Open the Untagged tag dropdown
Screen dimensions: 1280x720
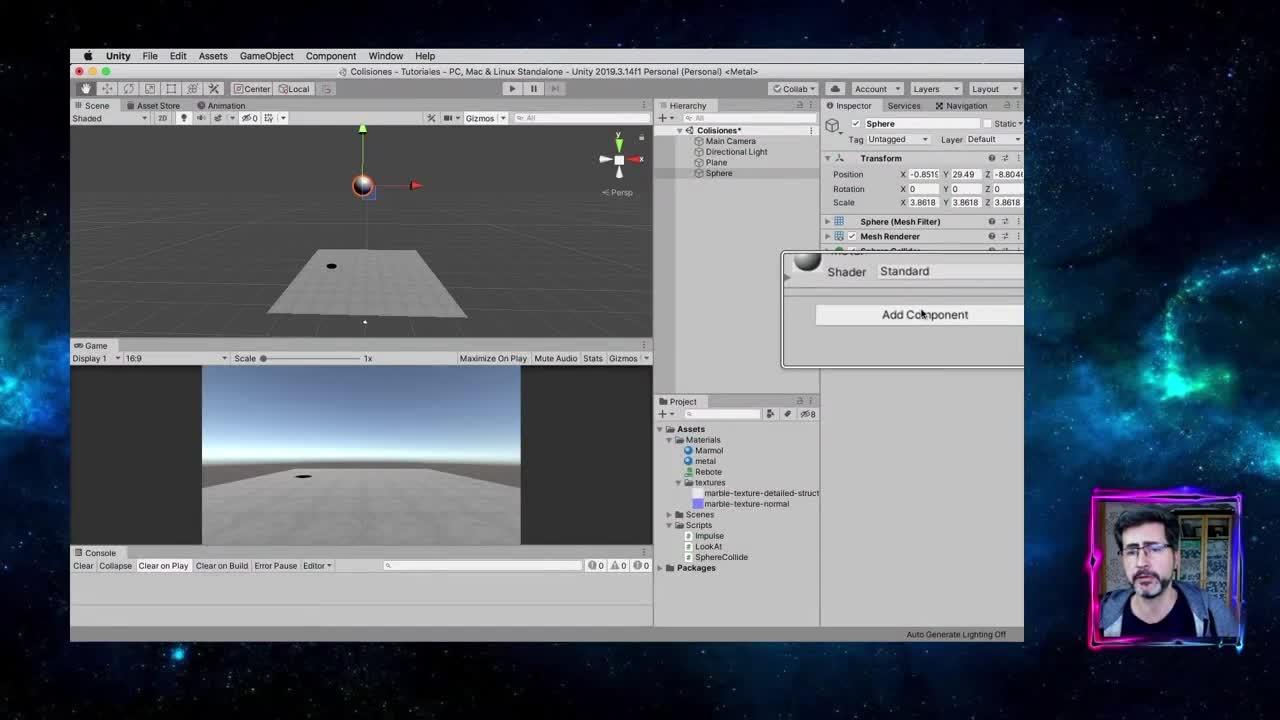[x=897, y=140]
